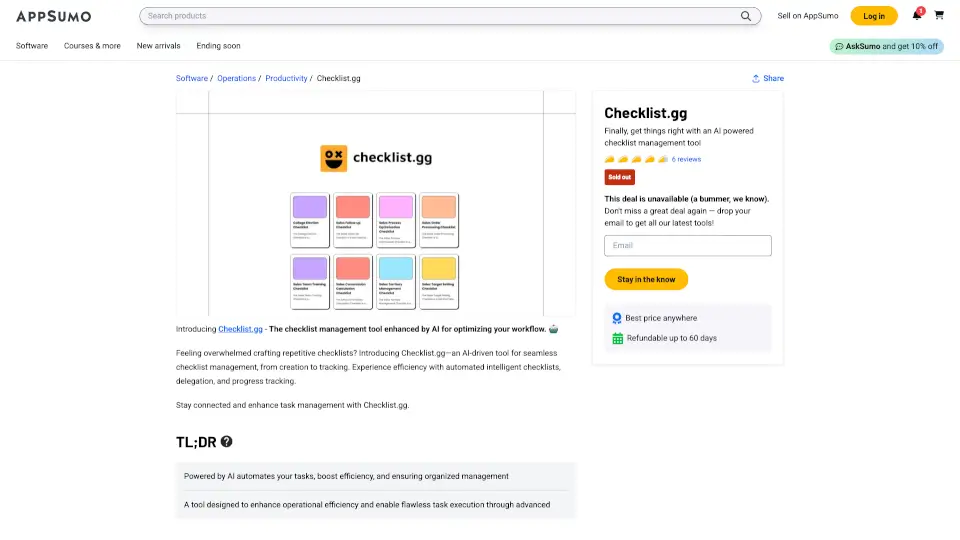This screenshot has width=960, height=540.
Task: Open the shopping cart
Action: tap(939, 16)
